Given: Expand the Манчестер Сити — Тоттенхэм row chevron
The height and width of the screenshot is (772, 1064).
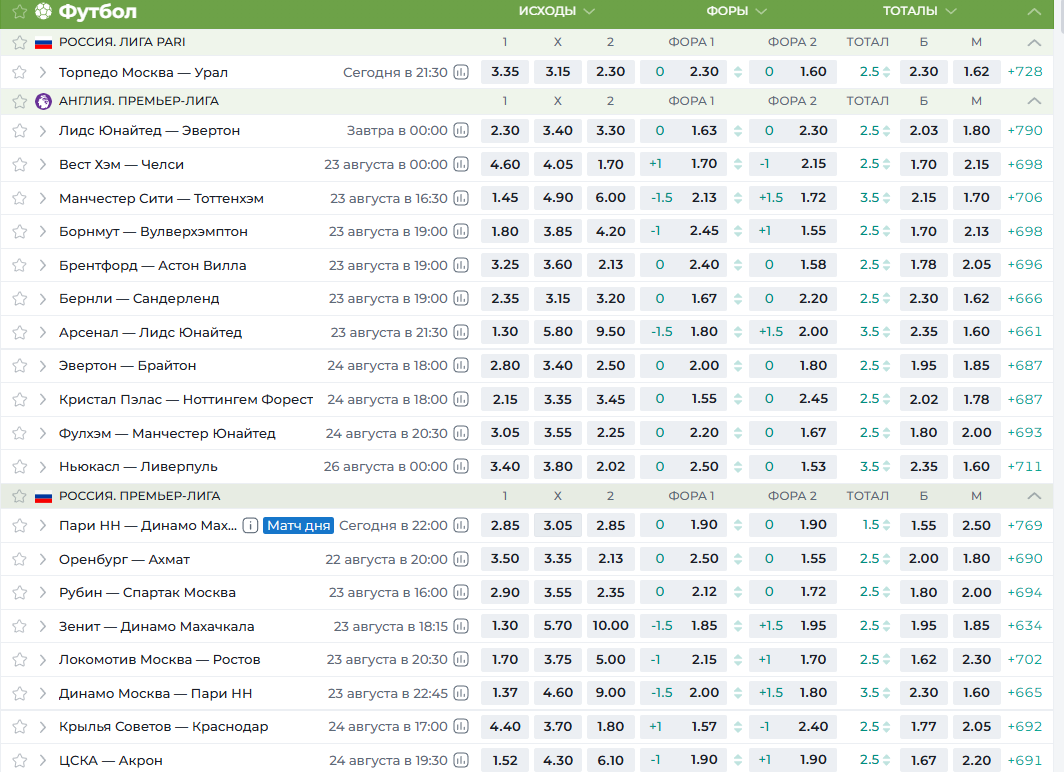Looking at the screenshot, I should click(42, 198).
